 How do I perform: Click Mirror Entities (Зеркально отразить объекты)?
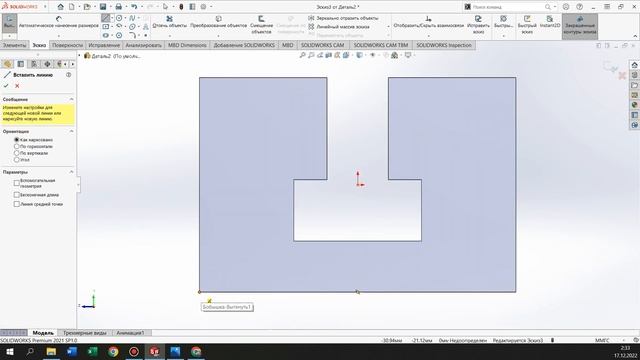pyautogui.click(x=343, y=18)
